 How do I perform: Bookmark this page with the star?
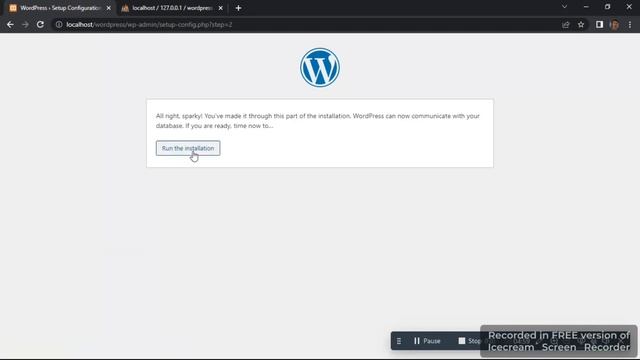pos(581,24)
